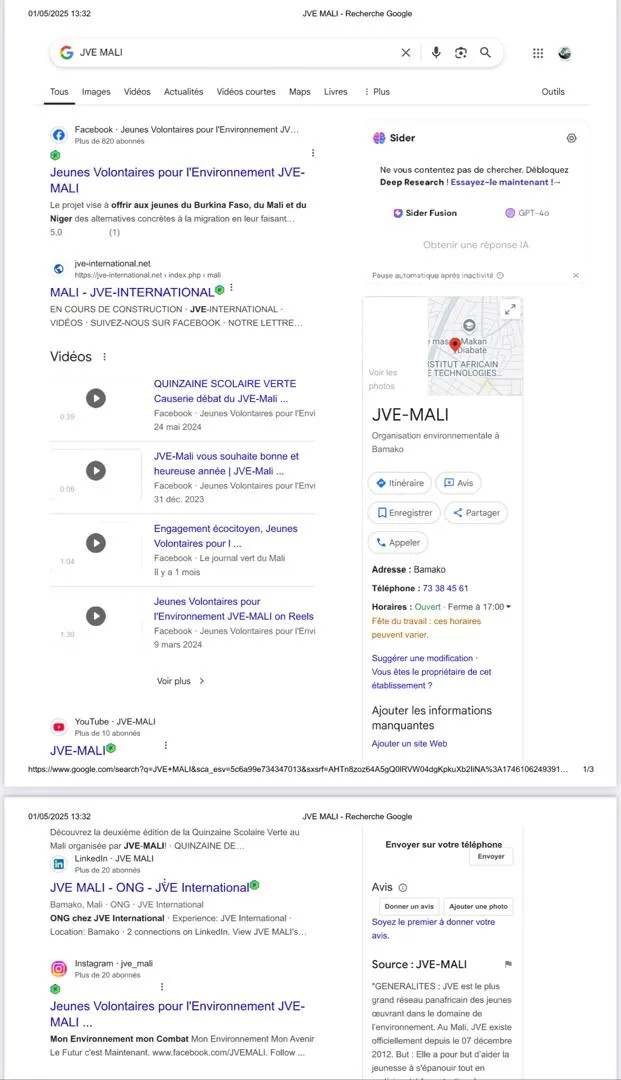Click the YouTube favicon icon
The image size is (621, 1080).
pyautogui.click(x=59, y=727)
